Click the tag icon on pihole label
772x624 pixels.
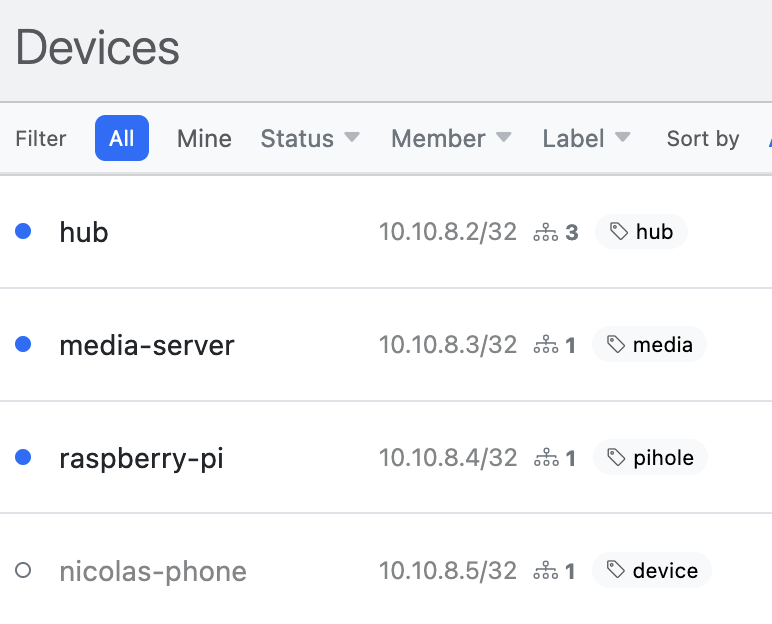pyautogui.click(x=616, y=457)
